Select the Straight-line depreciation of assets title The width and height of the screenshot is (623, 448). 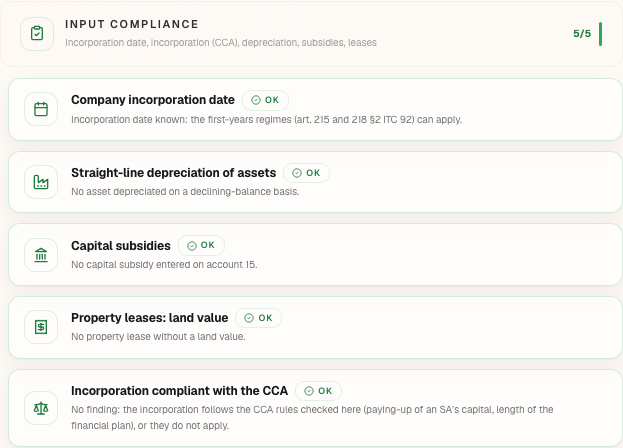tap(174, 173)
